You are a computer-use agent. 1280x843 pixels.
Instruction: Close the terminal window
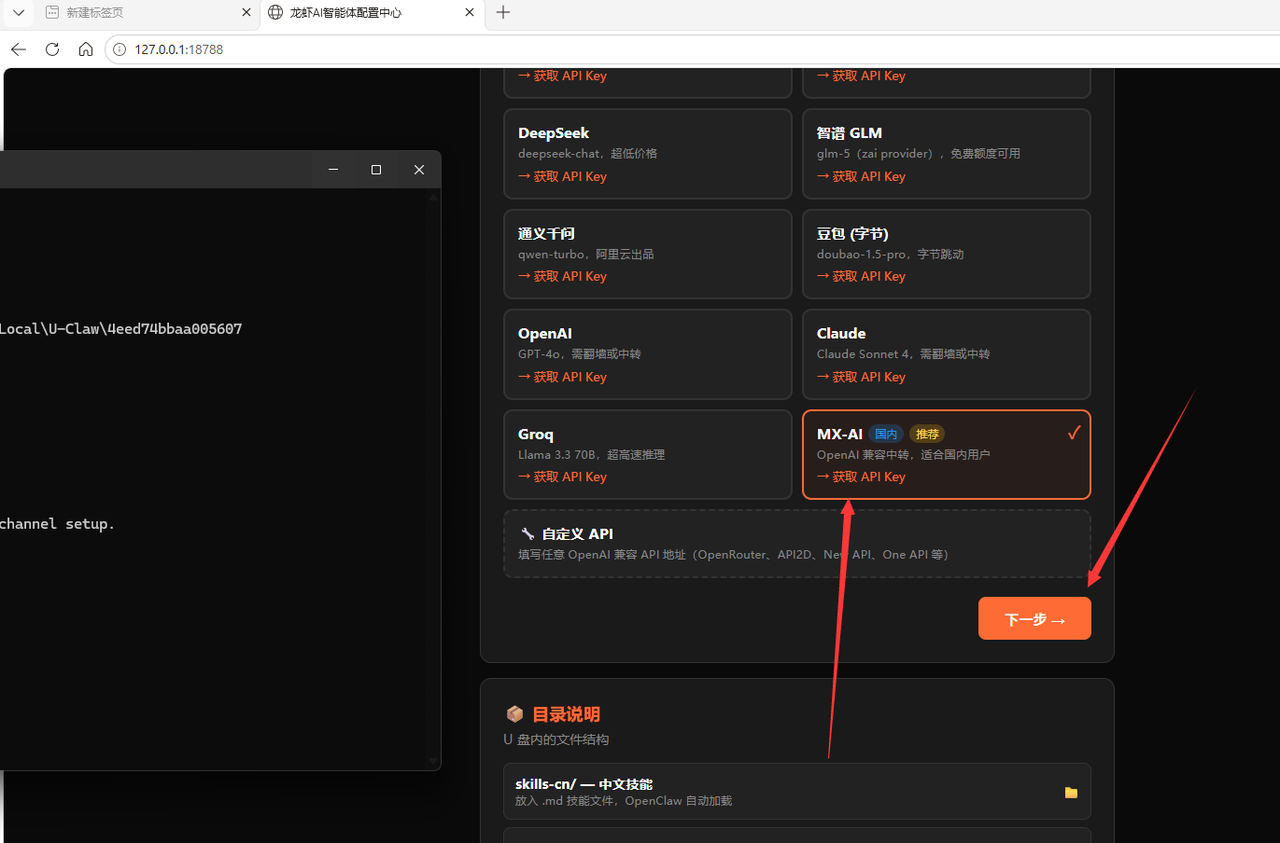click(419, 170)
